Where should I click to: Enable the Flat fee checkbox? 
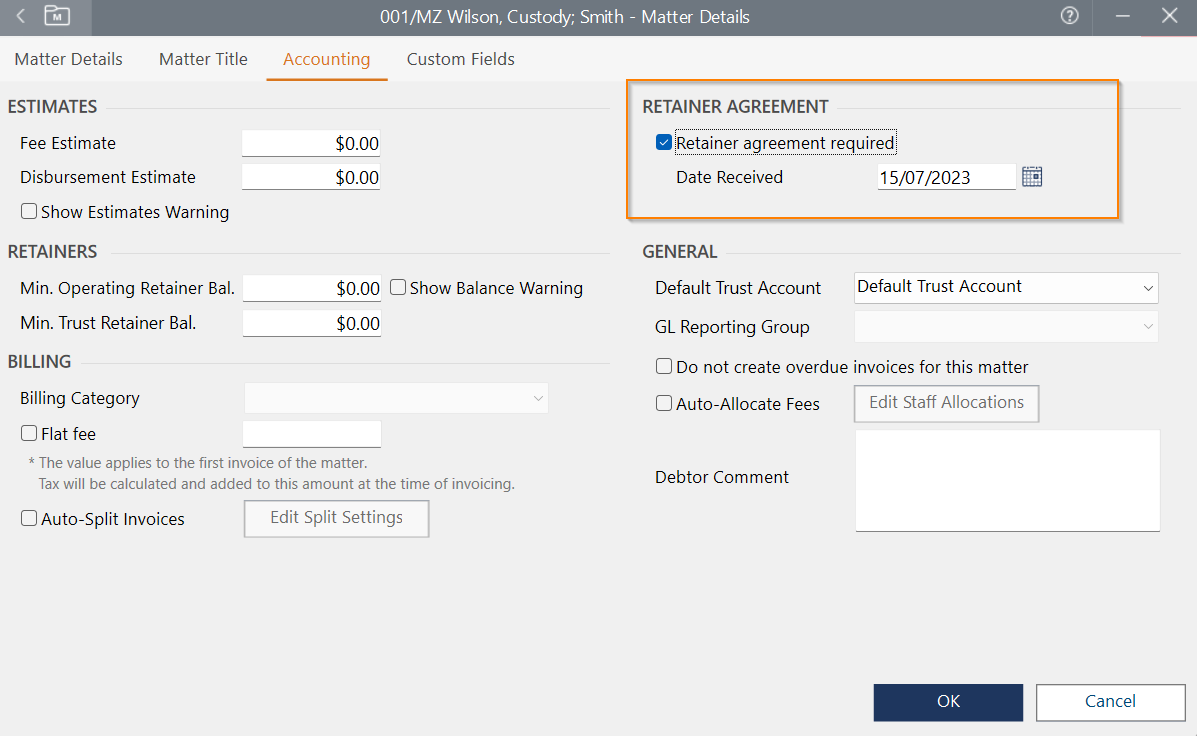click(x=29, y=434)
